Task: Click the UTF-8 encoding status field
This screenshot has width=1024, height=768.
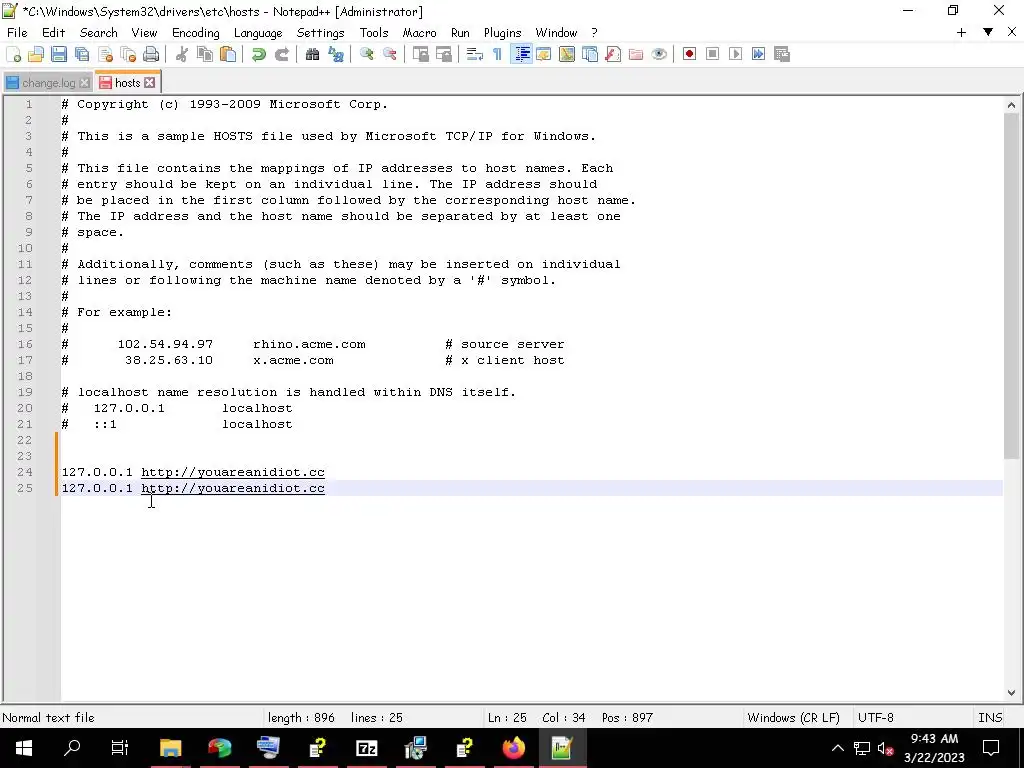Action: (x=875, y=718)
